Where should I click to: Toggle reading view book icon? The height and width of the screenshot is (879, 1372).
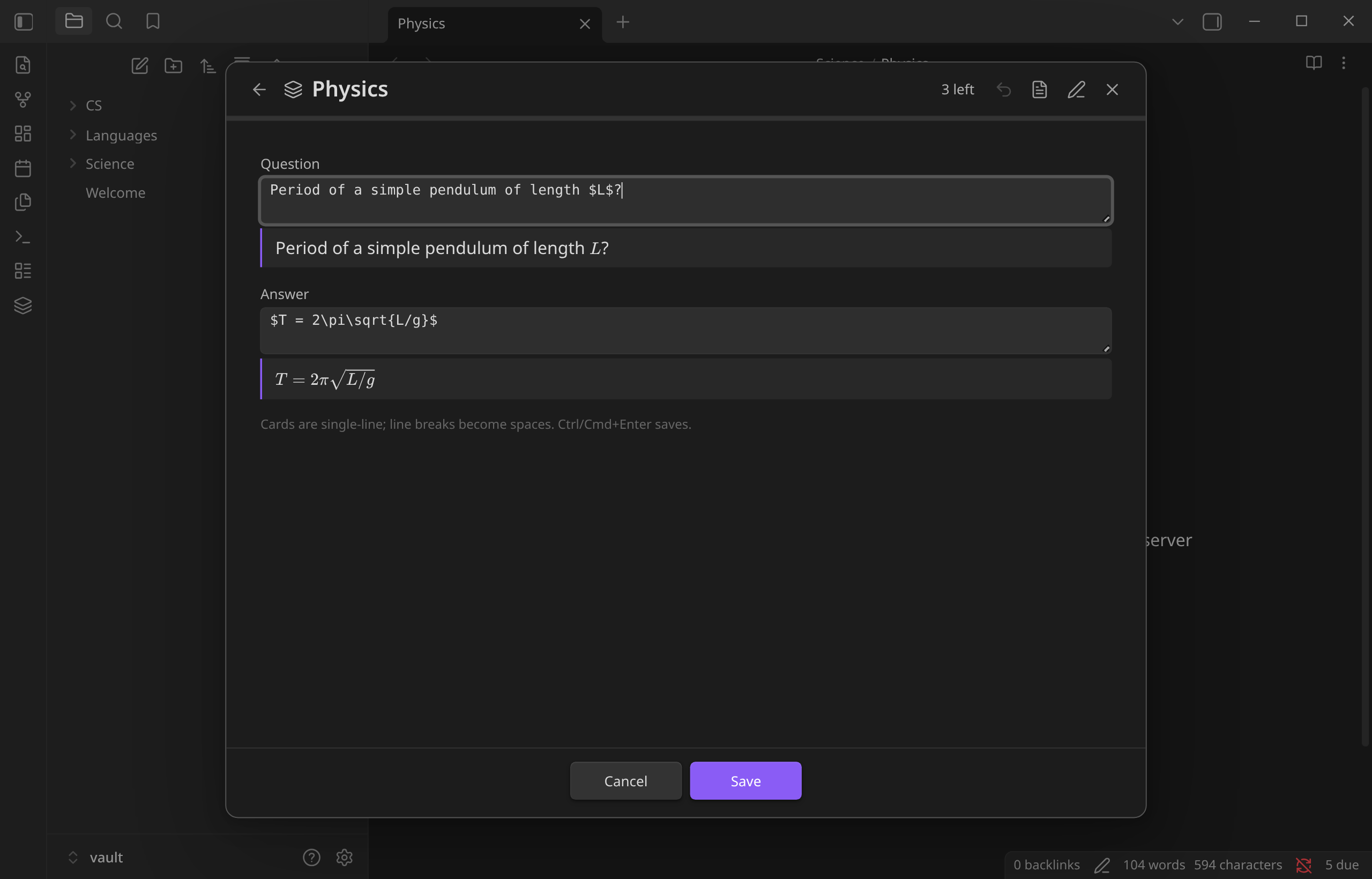click(1314, 63)
